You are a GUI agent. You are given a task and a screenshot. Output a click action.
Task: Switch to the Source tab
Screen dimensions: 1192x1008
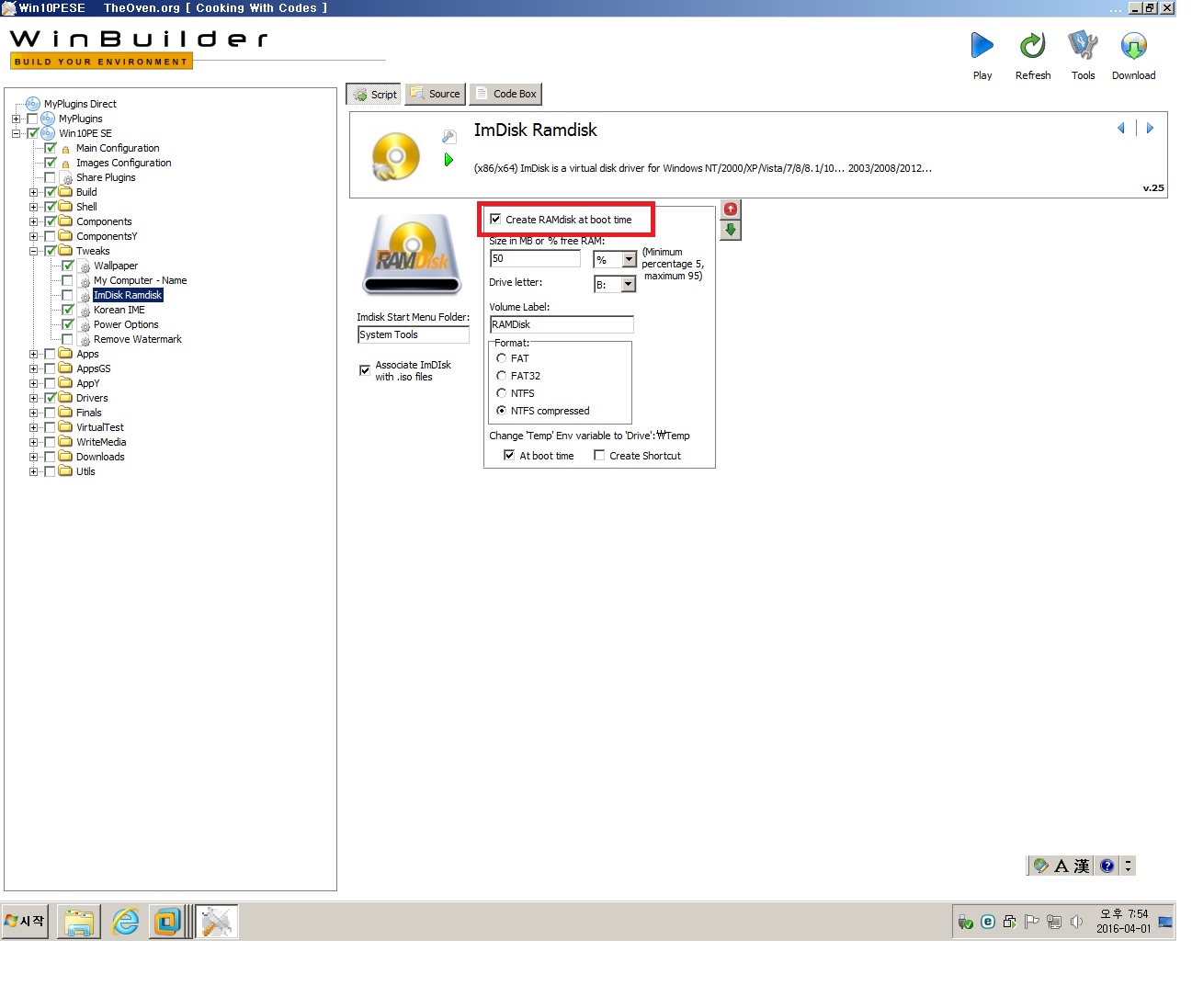436,94
